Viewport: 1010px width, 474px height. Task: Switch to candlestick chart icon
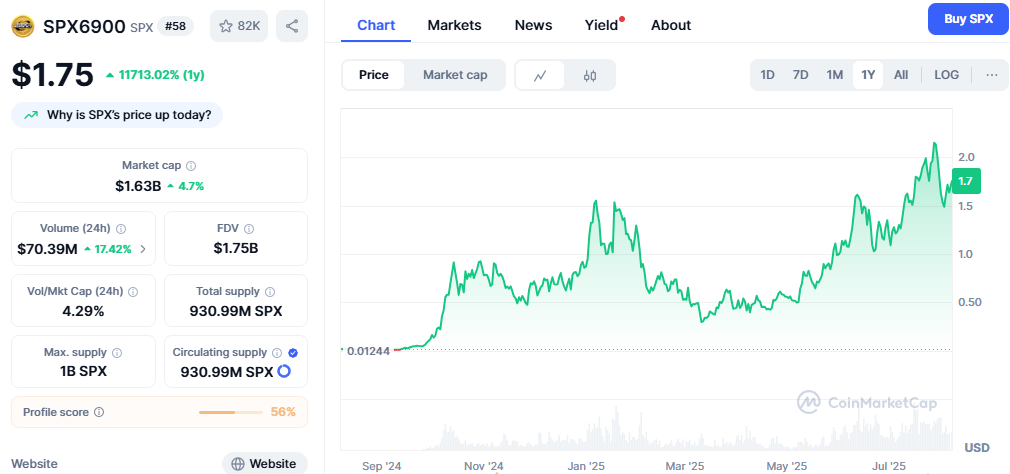pos(590,75)
